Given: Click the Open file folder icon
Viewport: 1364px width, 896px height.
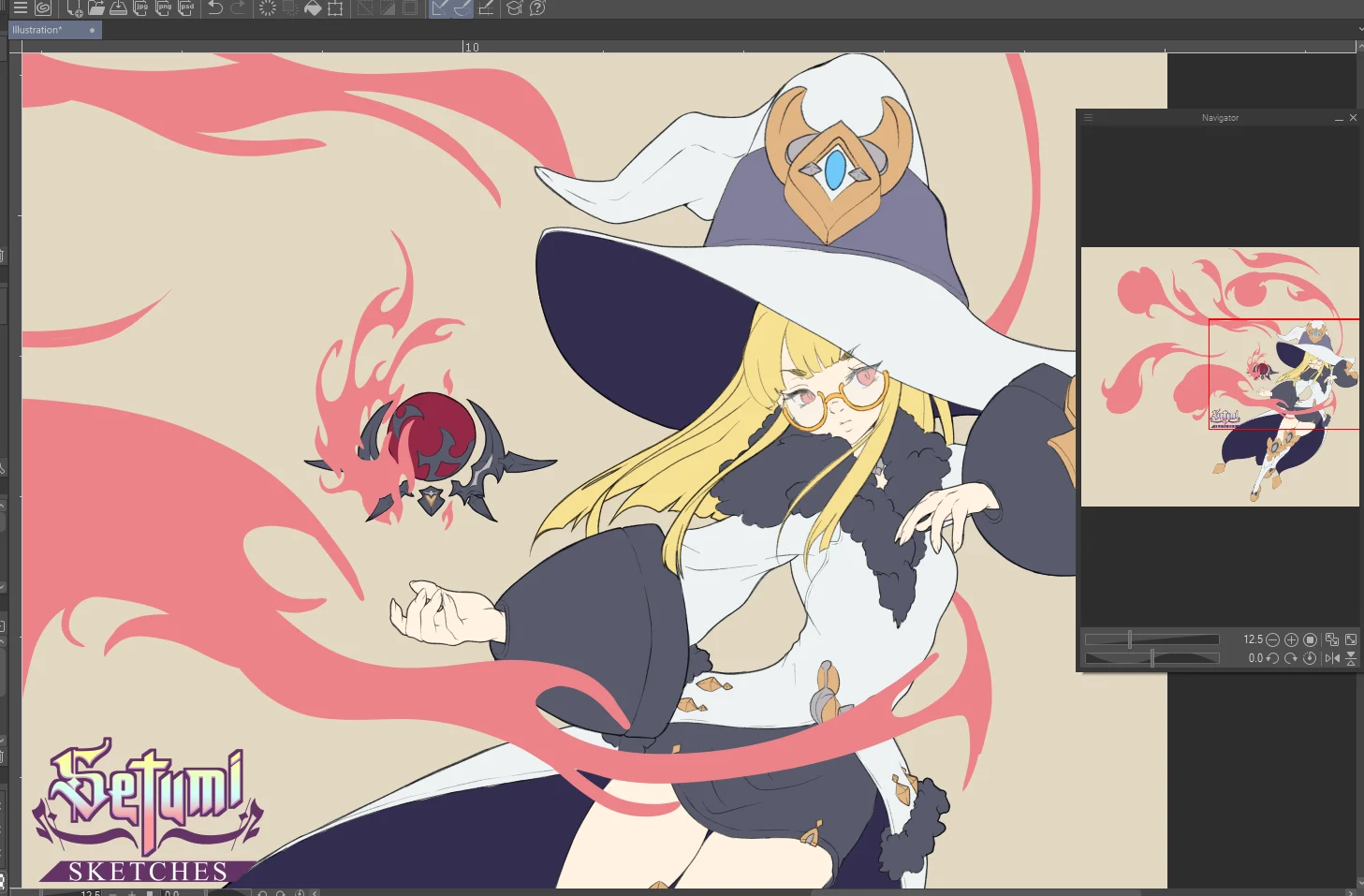Looking at the screenshot, I should [96, 8].
